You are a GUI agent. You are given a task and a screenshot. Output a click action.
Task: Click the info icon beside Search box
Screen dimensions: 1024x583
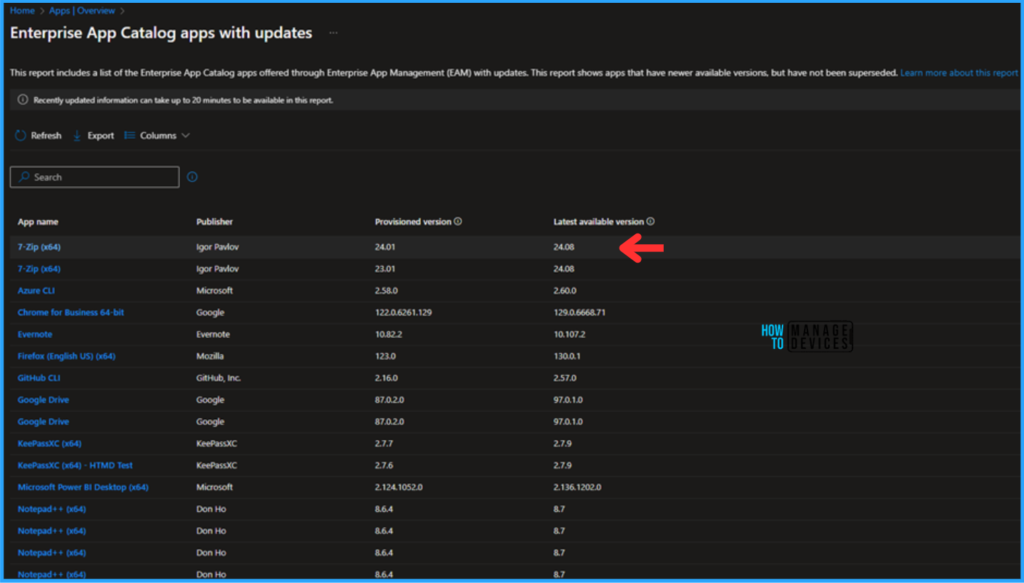point(192,177)
